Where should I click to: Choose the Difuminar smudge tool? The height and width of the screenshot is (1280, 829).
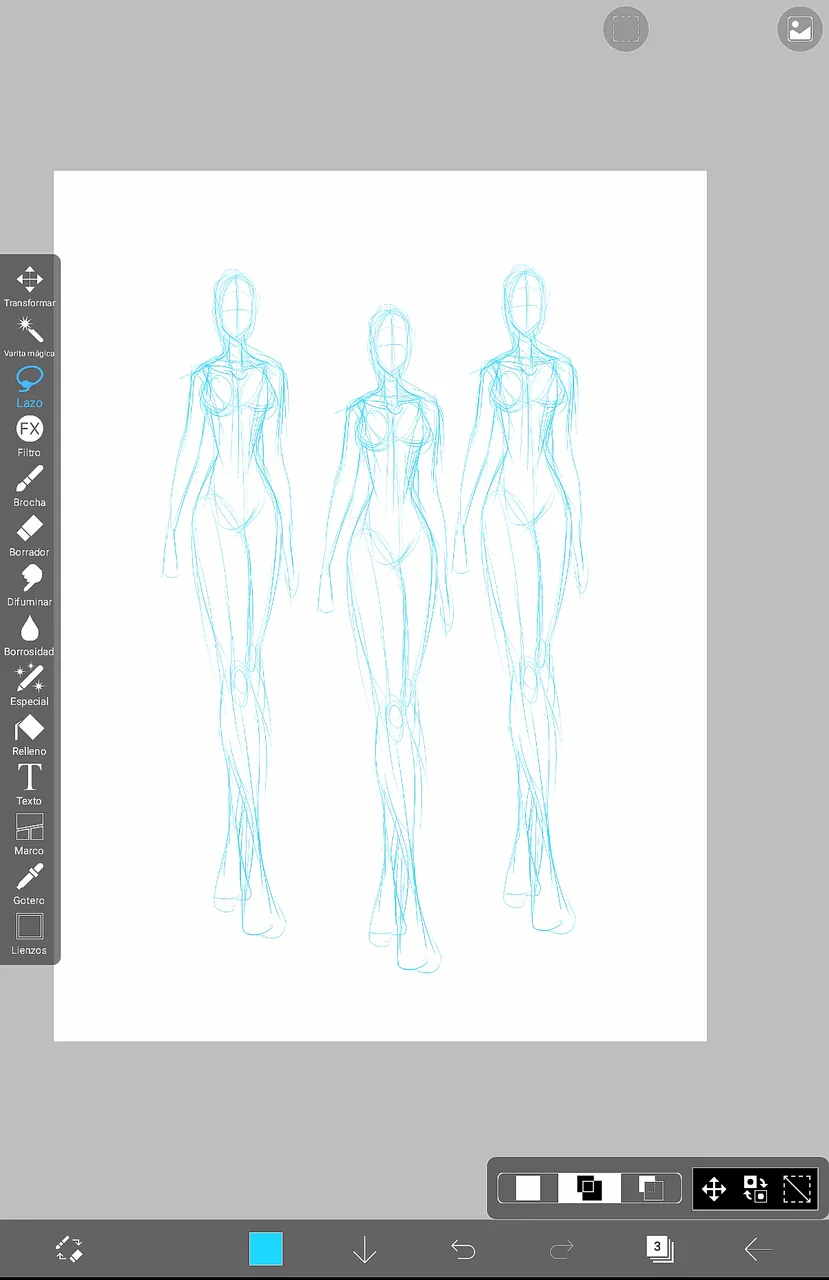pyautogui.click(x=29, y=587)
